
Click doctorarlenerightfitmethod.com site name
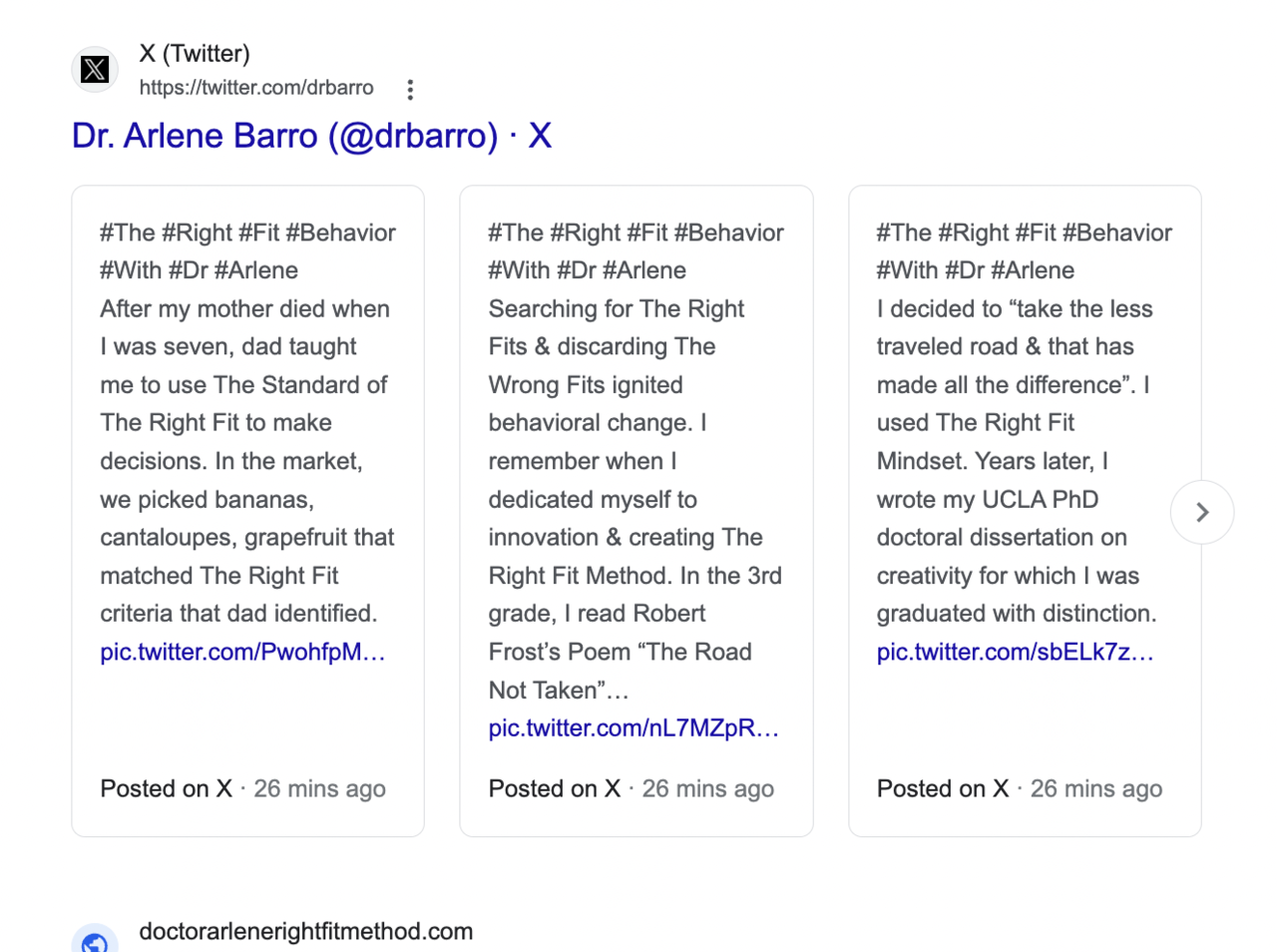(306, 931)
